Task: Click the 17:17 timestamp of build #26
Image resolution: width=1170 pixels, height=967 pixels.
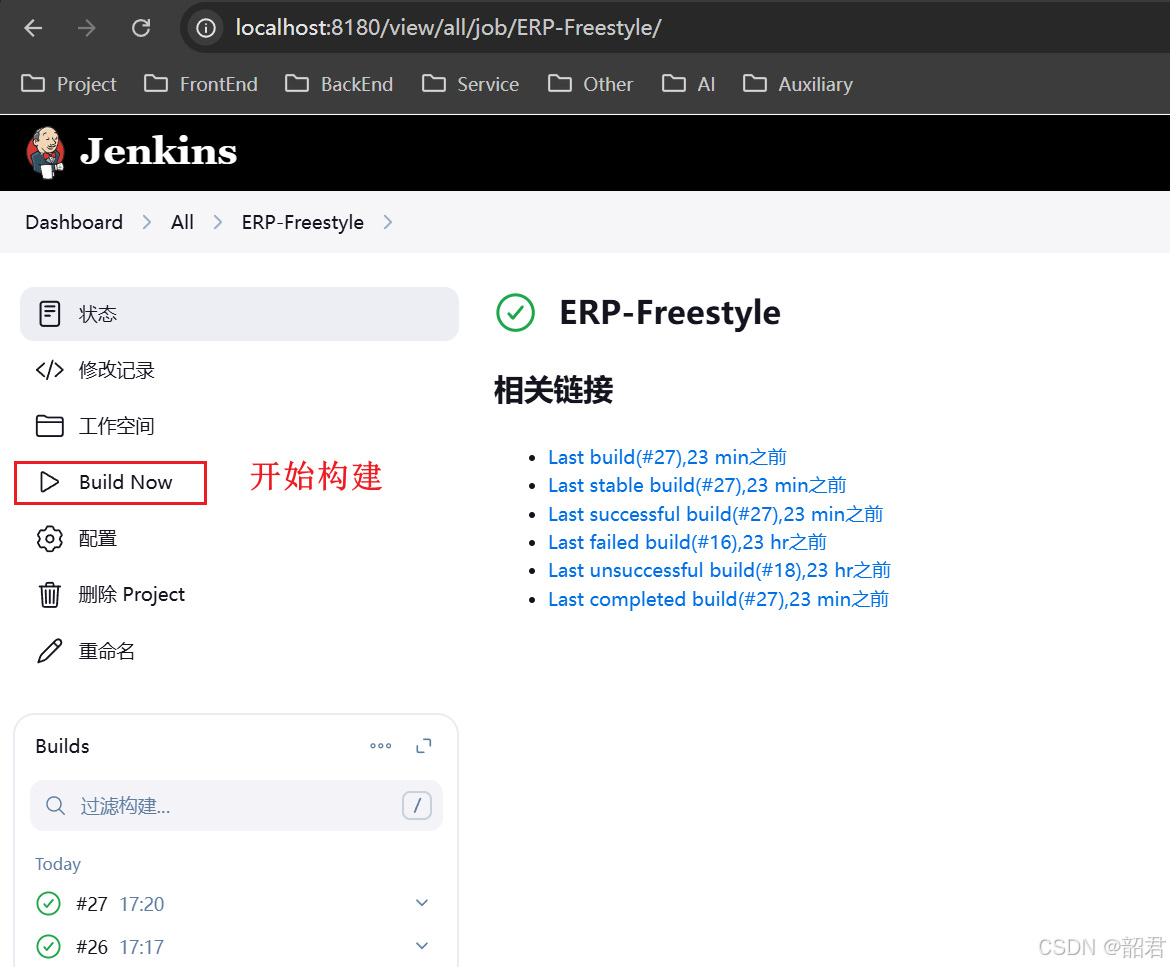Action: (x=142, y=947)
